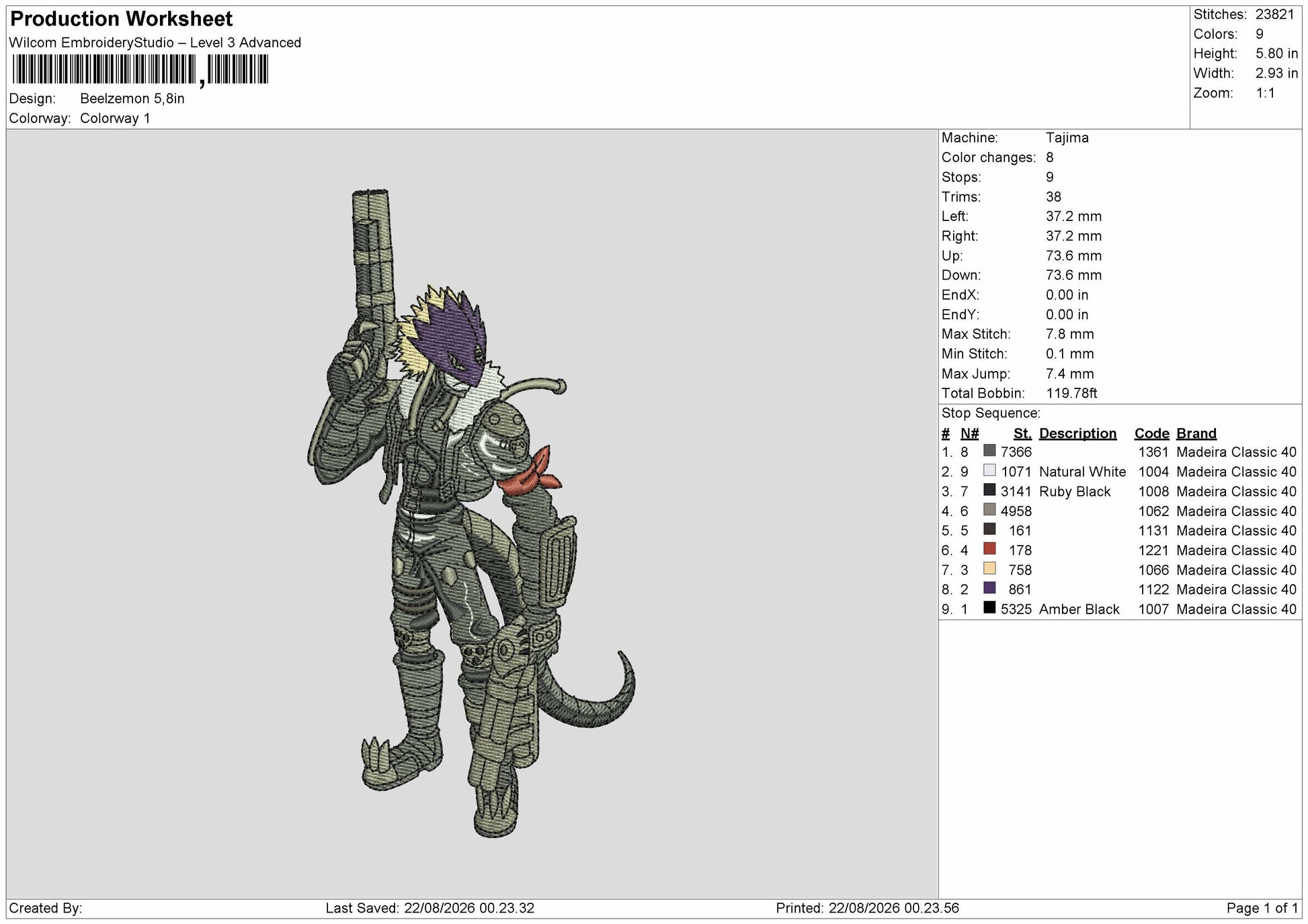Select the stitch count '4958' in stop 4
The image size is (1308, 924).
1016,511
